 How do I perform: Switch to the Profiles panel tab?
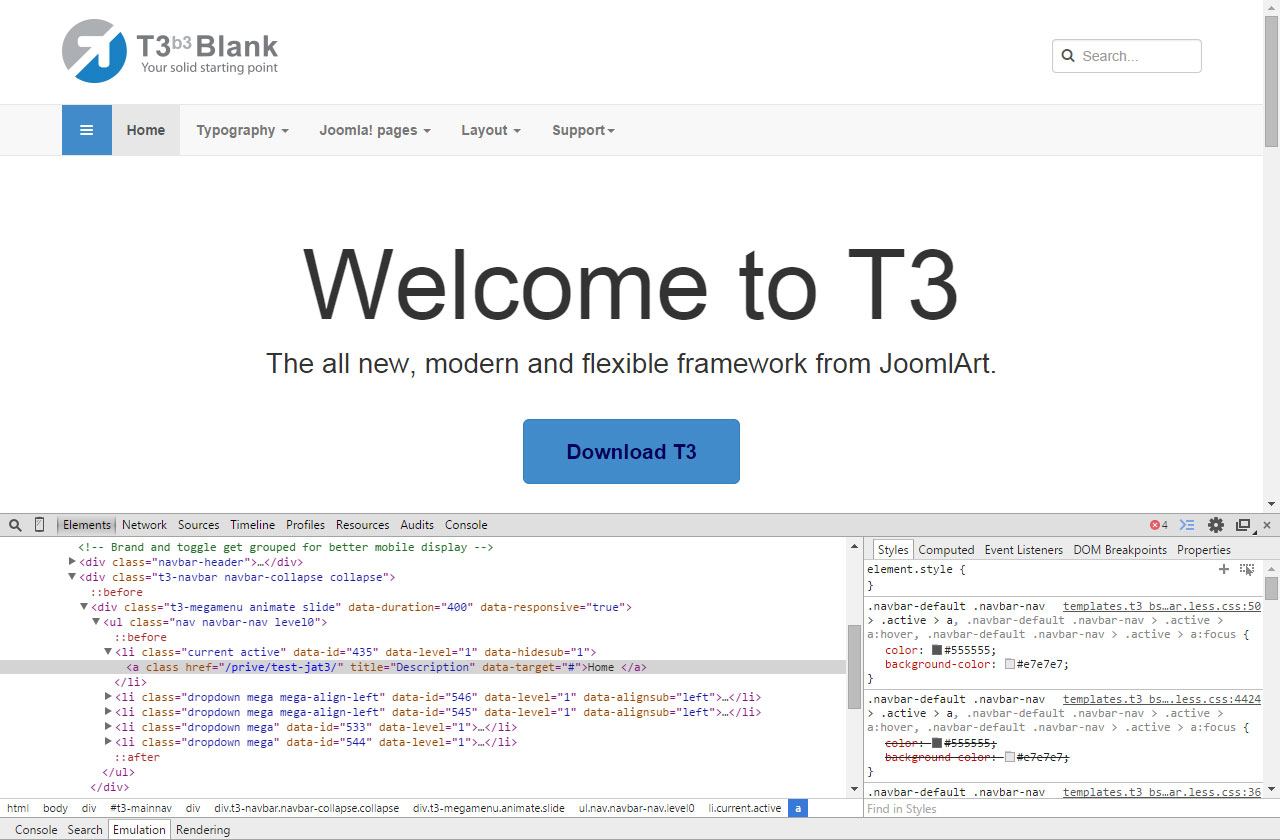(306, 525)
